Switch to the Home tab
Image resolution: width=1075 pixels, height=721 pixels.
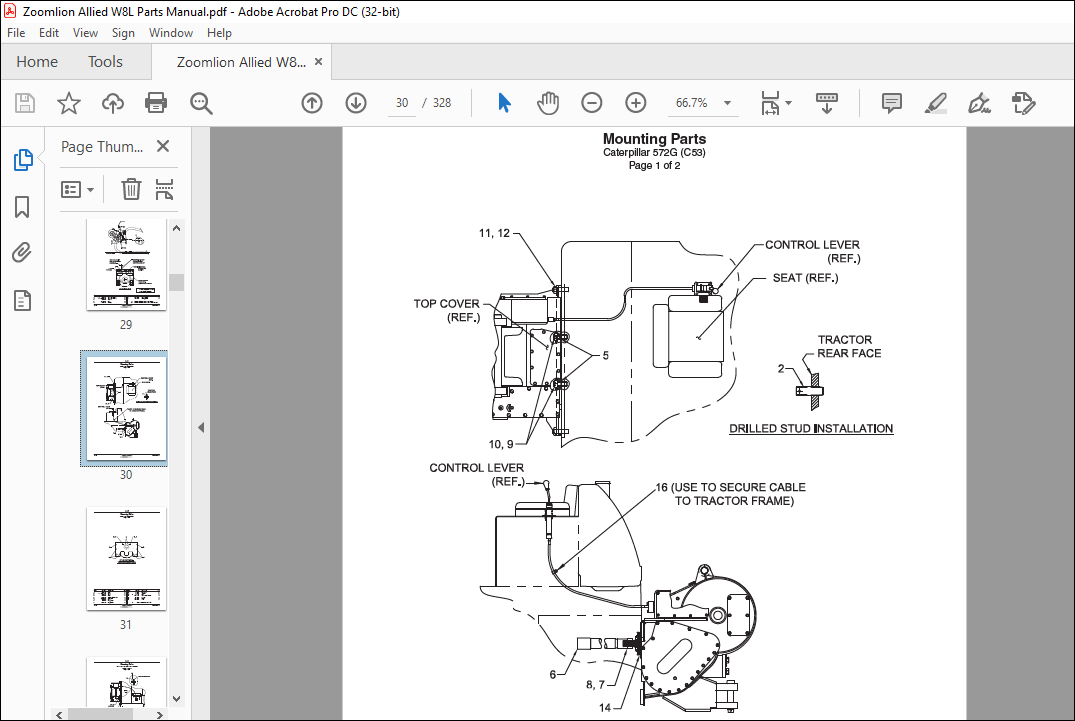[37, 62]
